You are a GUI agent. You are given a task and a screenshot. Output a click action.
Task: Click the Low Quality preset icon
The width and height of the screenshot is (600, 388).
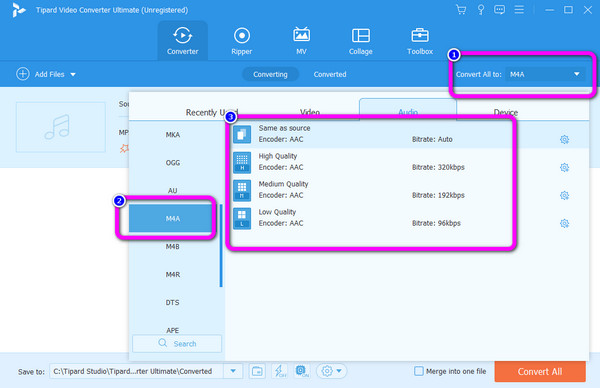[x=242, y=218]
